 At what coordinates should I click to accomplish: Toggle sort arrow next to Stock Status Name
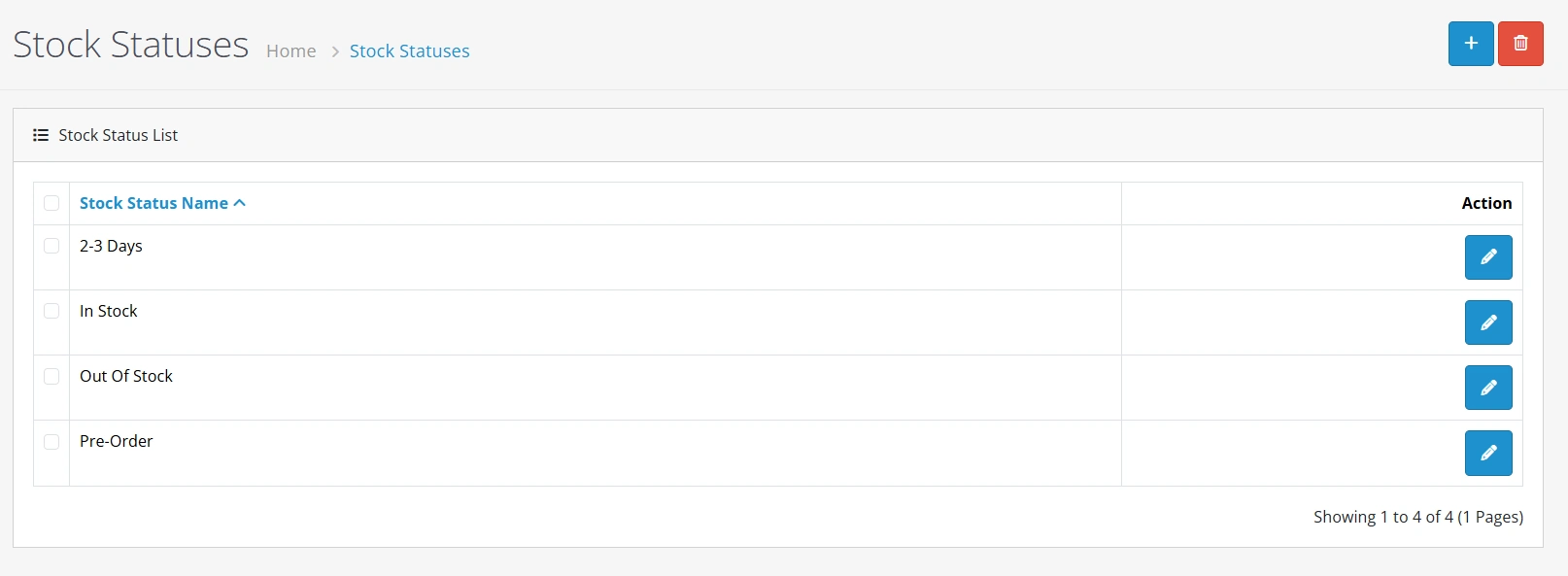coord(240,203)
